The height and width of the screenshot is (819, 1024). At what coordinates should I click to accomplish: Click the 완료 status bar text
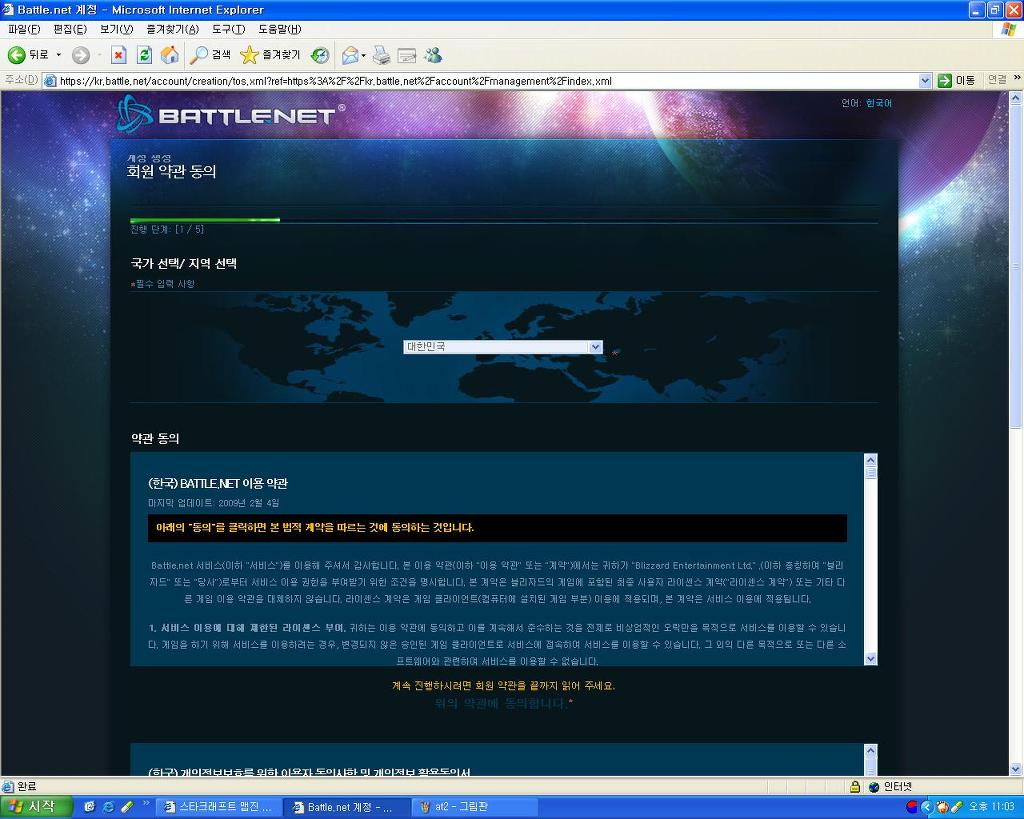[x=27, y=786]
